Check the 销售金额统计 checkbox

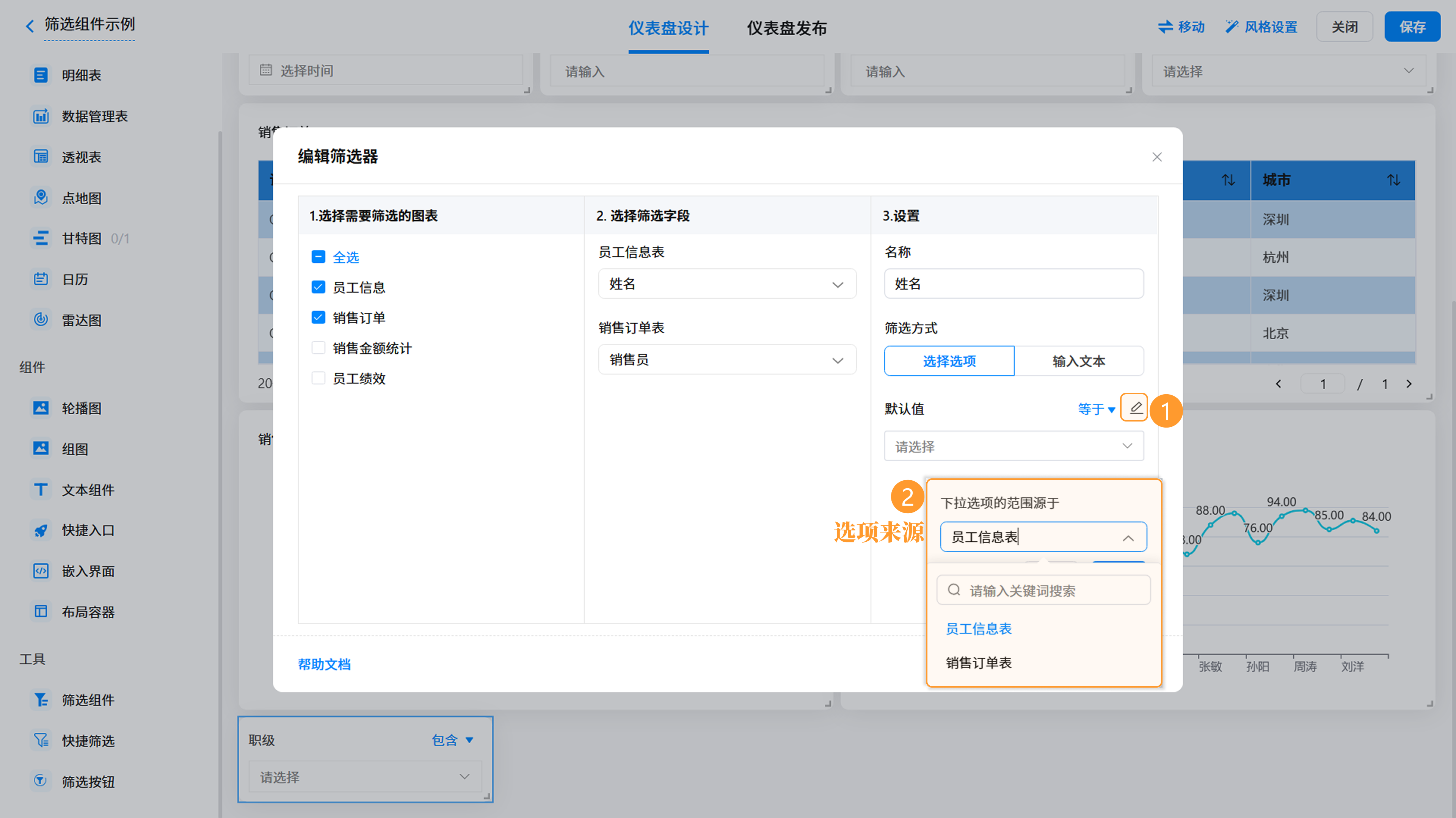[x=318, y=348]
